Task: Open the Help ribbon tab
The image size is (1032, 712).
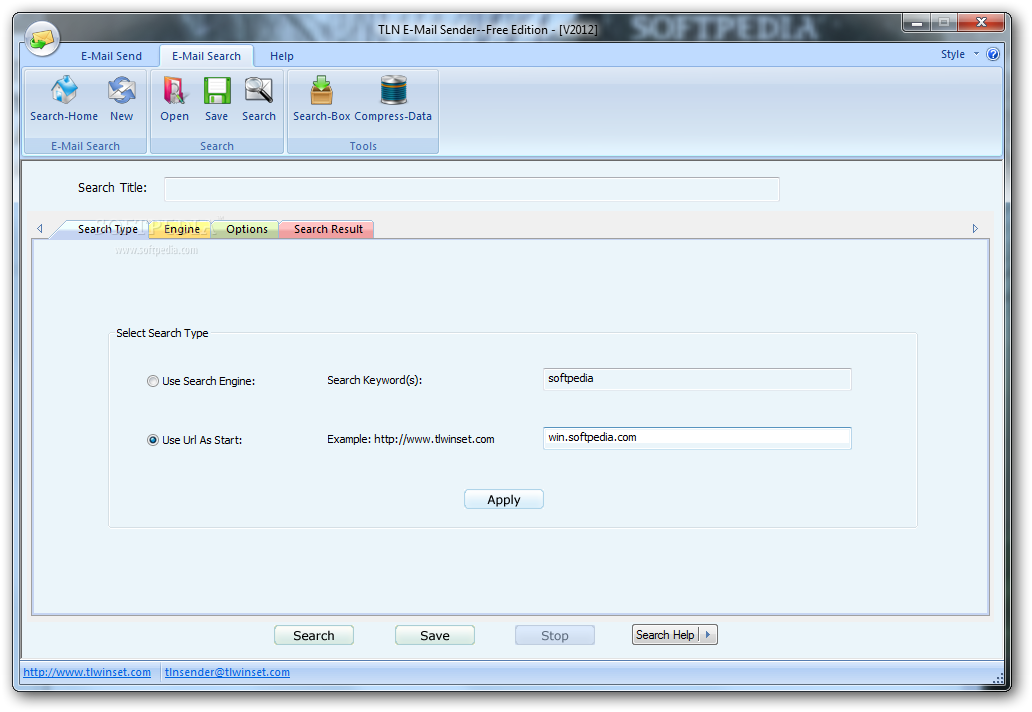Action: 282,57
